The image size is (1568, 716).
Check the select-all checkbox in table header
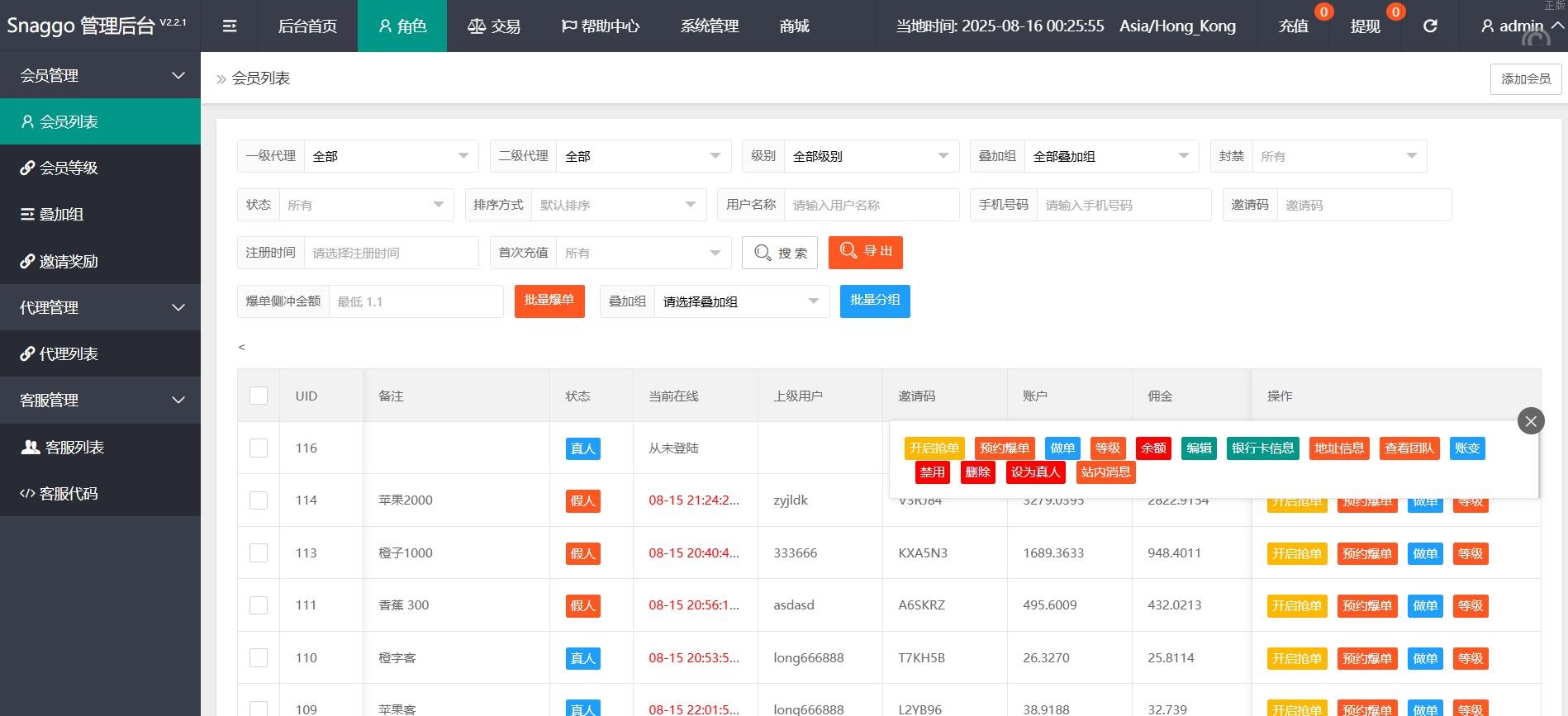[x=259, y=396]
